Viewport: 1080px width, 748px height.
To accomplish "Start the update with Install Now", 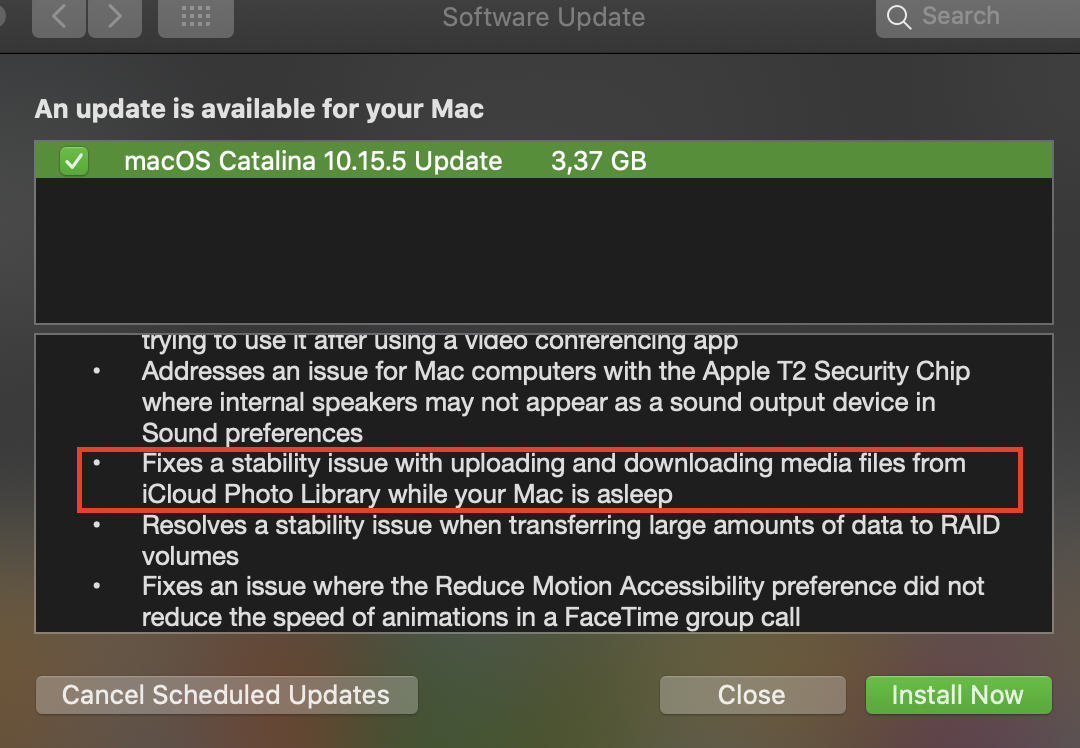I will click(957, 695).
